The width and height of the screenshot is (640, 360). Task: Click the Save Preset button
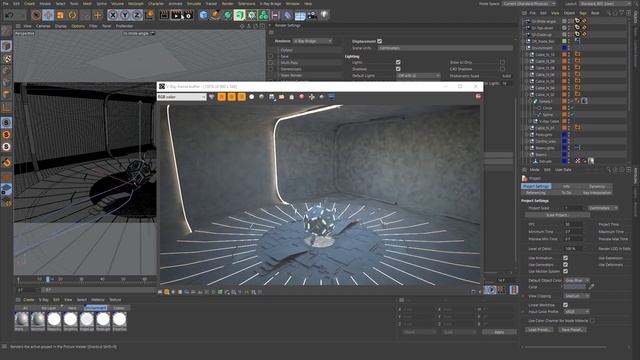[572, 330]
